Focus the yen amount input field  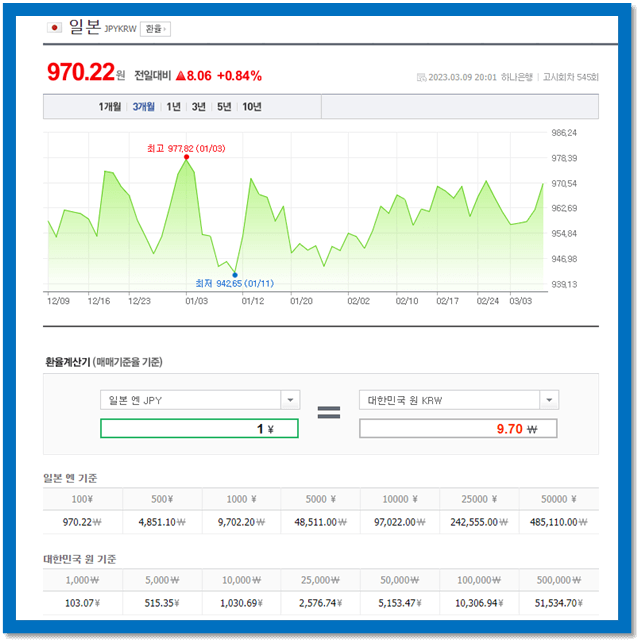pyautogui.click(x=199, y=429)
